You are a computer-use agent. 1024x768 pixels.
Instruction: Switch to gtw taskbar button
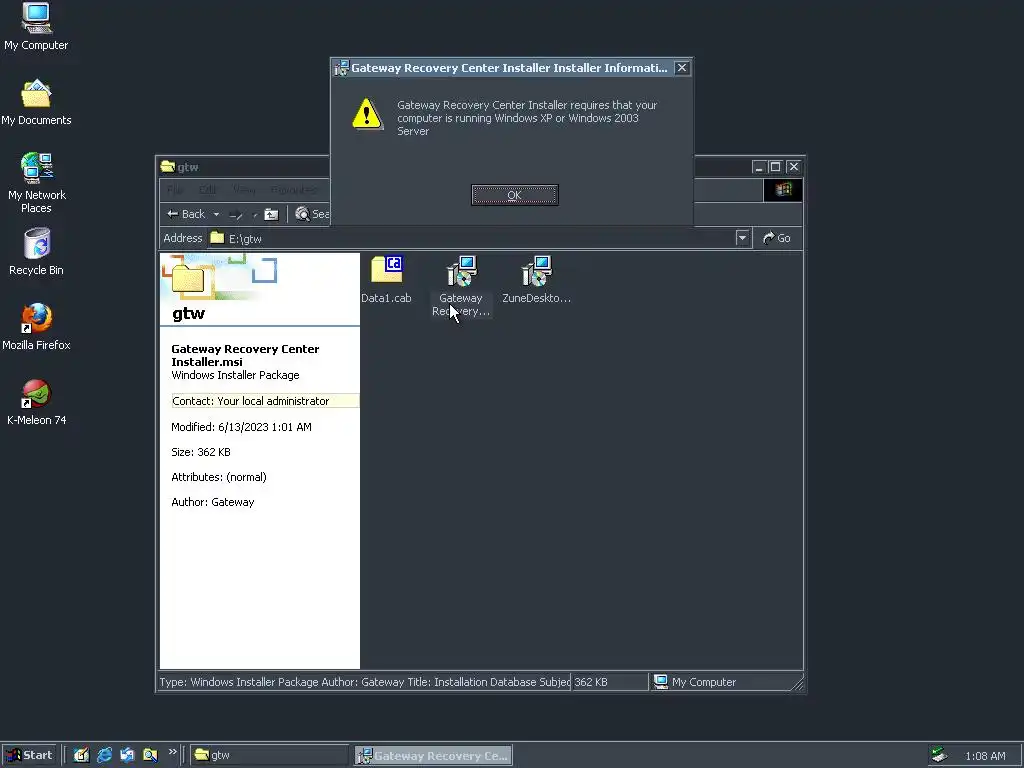click(270, 755)
